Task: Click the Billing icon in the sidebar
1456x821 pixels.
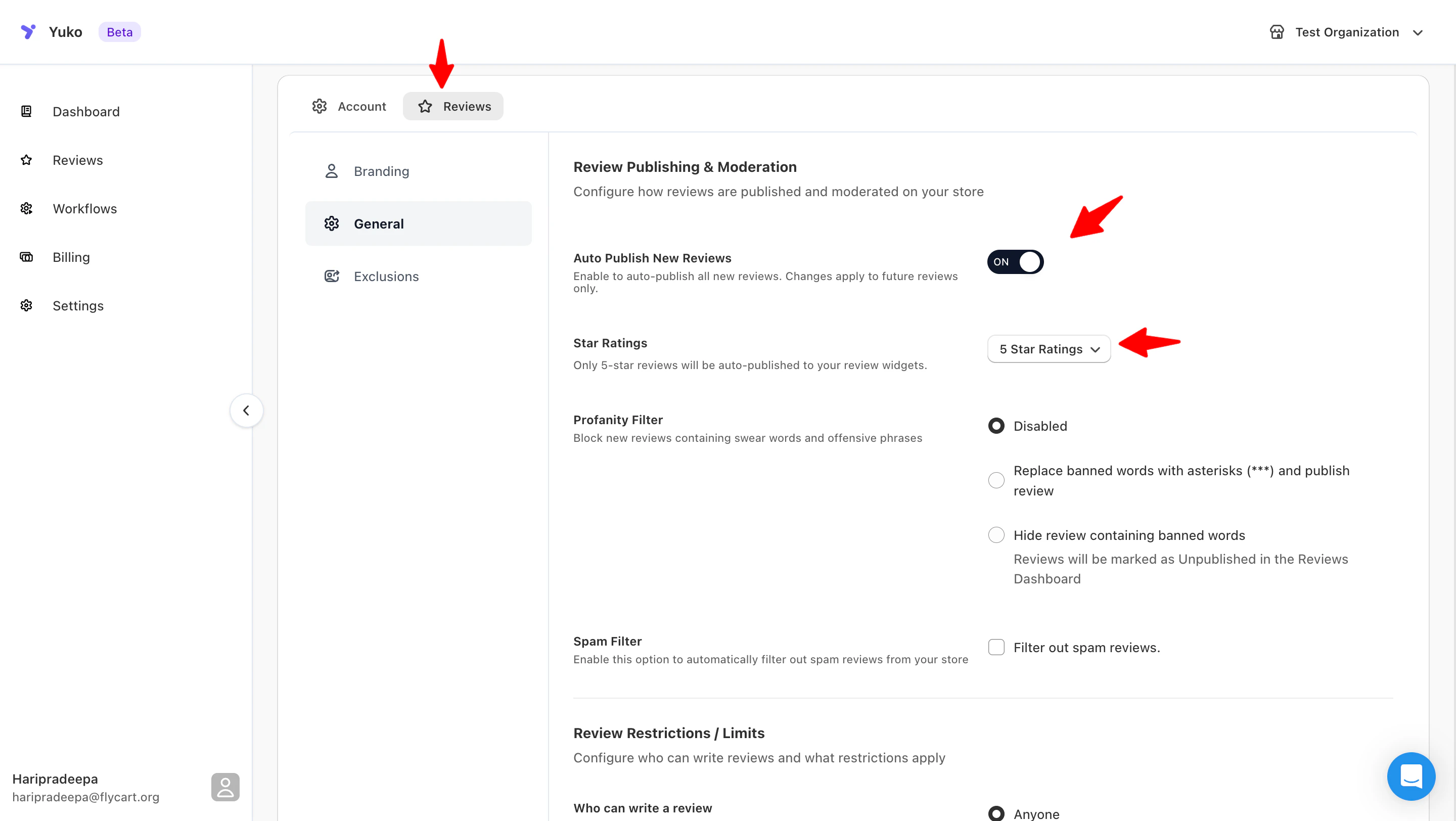Action: (26, 257)
